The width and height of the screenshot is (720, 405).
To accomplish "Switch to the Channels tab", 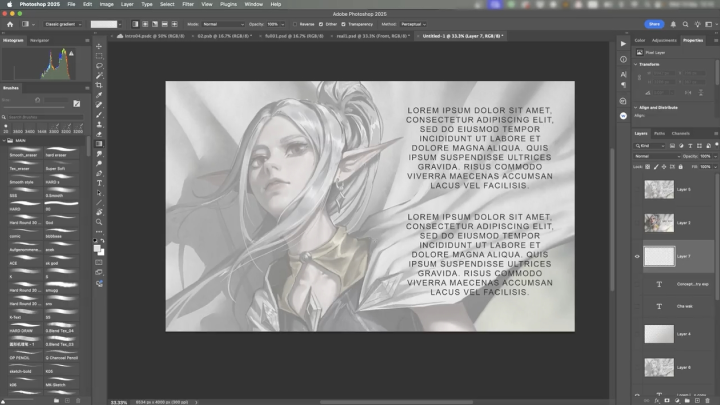I will pos(680,133).
